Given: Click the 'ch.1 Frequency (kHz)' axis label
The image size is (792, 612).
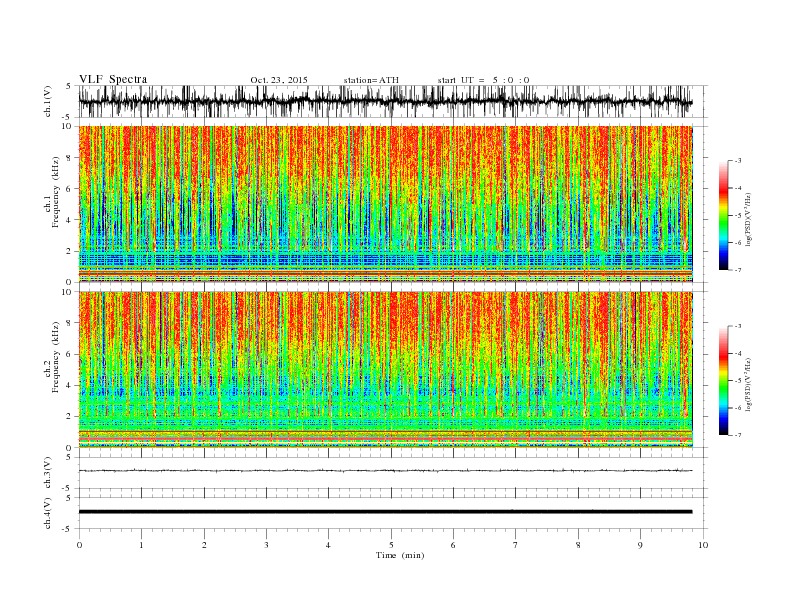Looking at the screenshot, I should 52,192.
